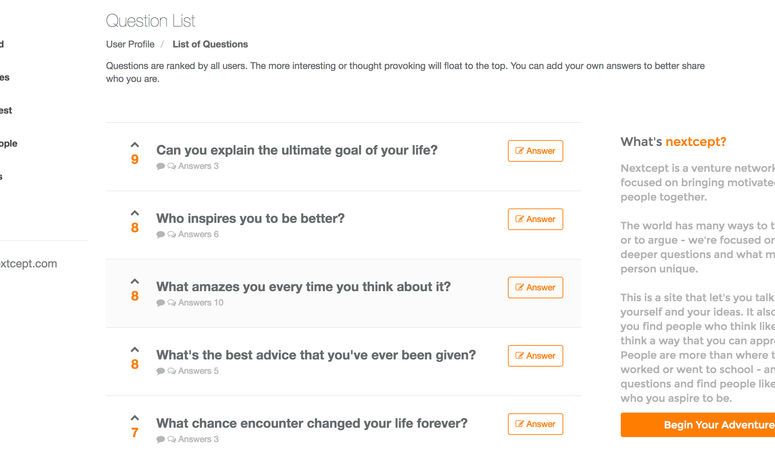The height and width of the screenshot is (450, 775).
Task: Upvote "Who inspires you to be better?"
Action: 134,213
